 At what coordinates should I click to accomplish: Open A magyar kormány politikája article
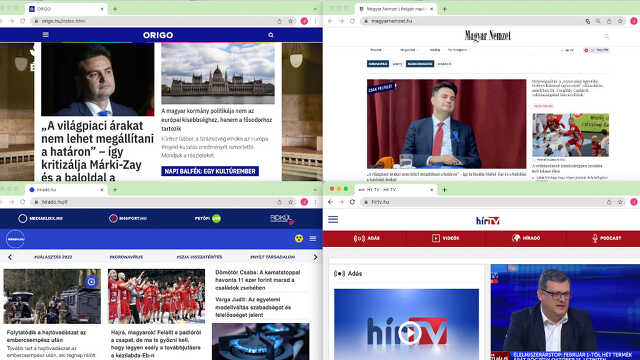coord(216,120)
